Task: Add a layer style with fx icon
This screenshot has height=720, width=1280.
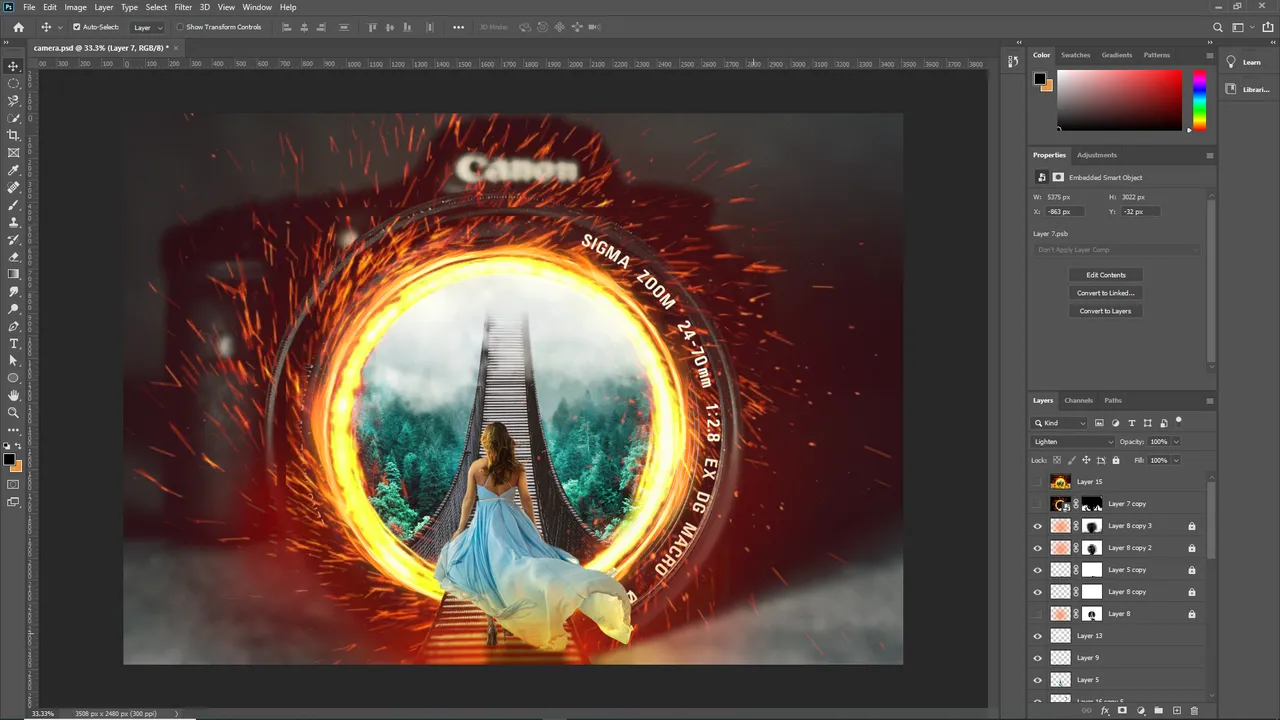Action: tap(1105, 711)
